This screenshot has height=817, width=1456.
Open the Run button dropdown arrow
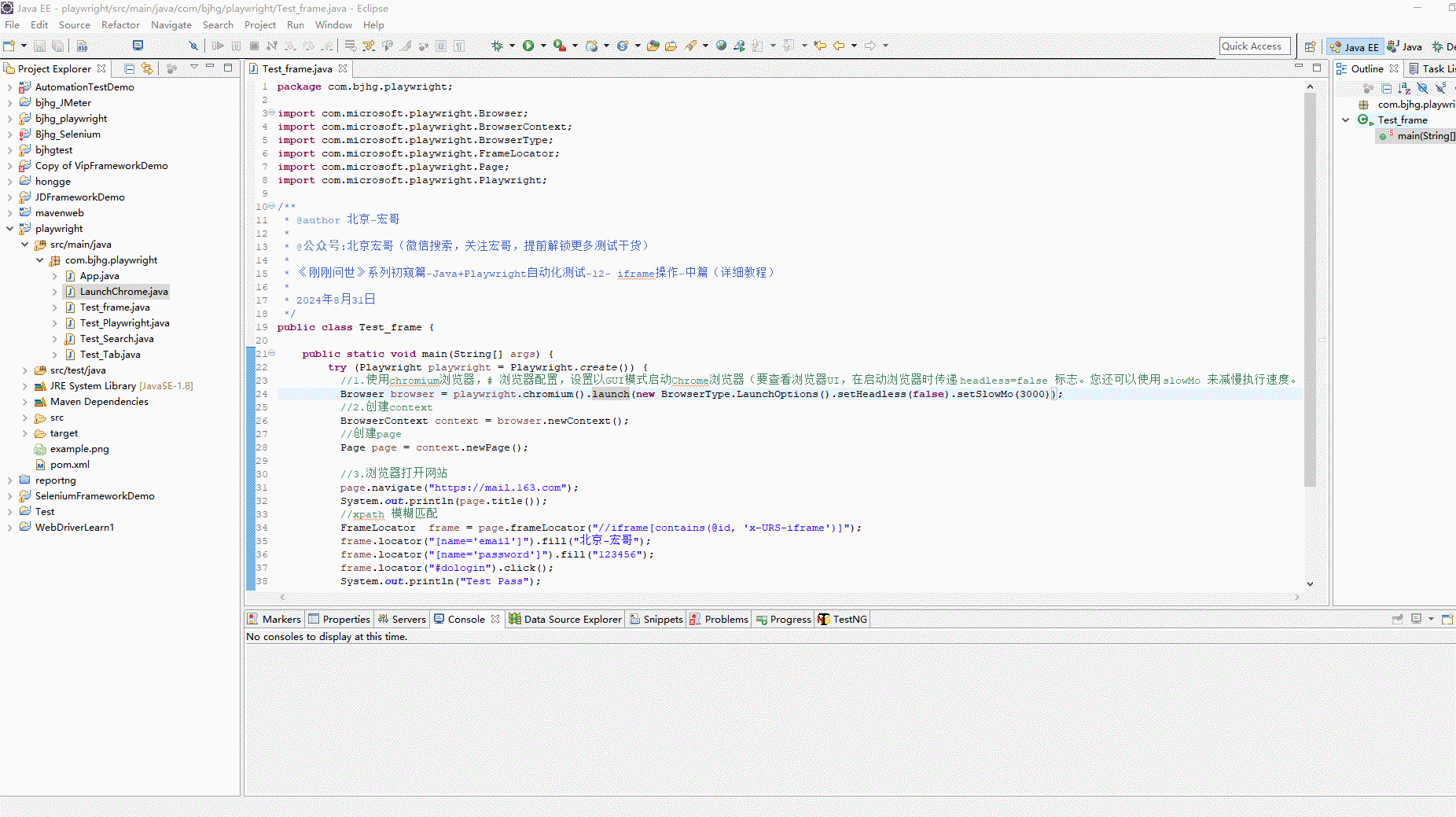[x=543, y=46]
